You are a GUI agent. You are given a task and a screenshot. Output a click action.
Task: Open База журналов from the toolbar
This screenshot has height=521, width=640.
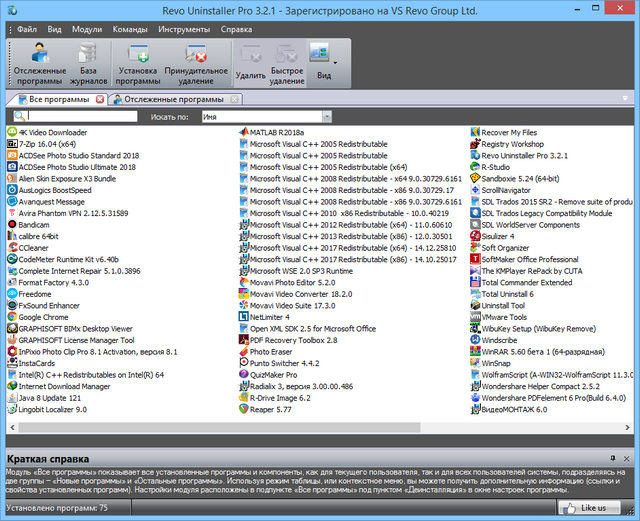(88, 64)
